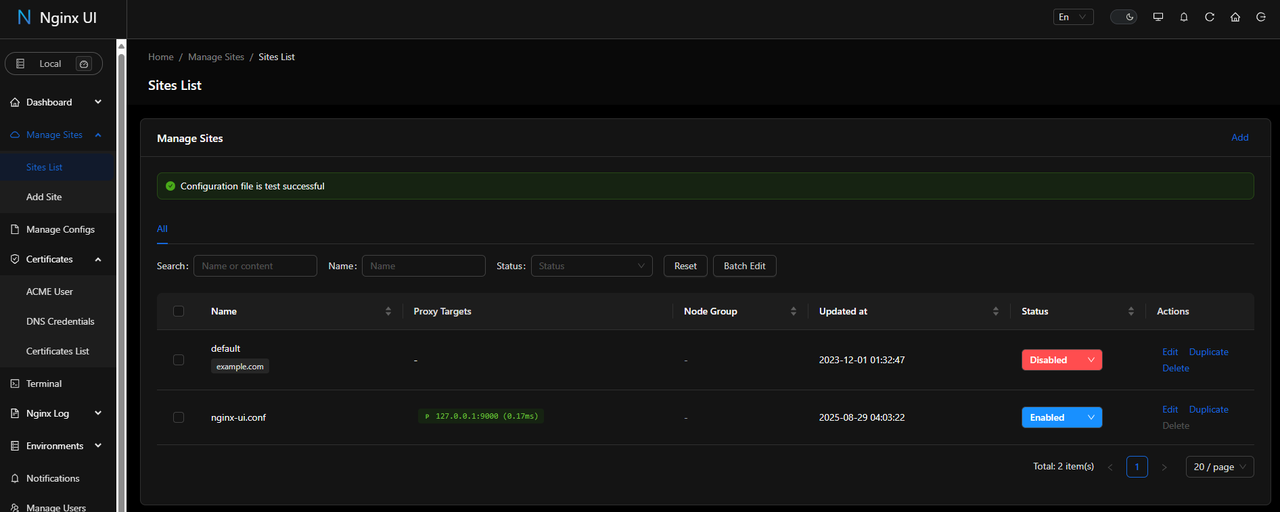Duplicate the default site
This screenshot has height=512, width=1280.
[1209, 352]
